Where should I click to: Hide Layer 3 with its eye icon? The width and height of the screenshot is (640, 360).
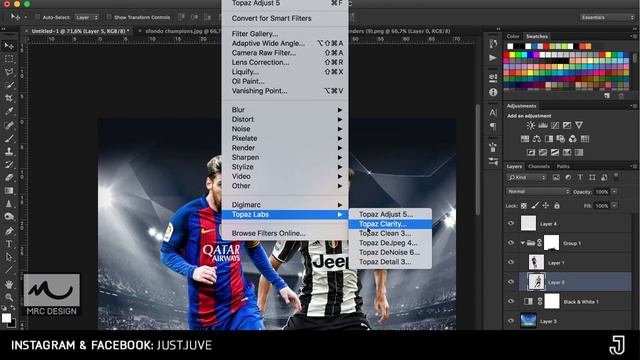[x=511, y=321]
